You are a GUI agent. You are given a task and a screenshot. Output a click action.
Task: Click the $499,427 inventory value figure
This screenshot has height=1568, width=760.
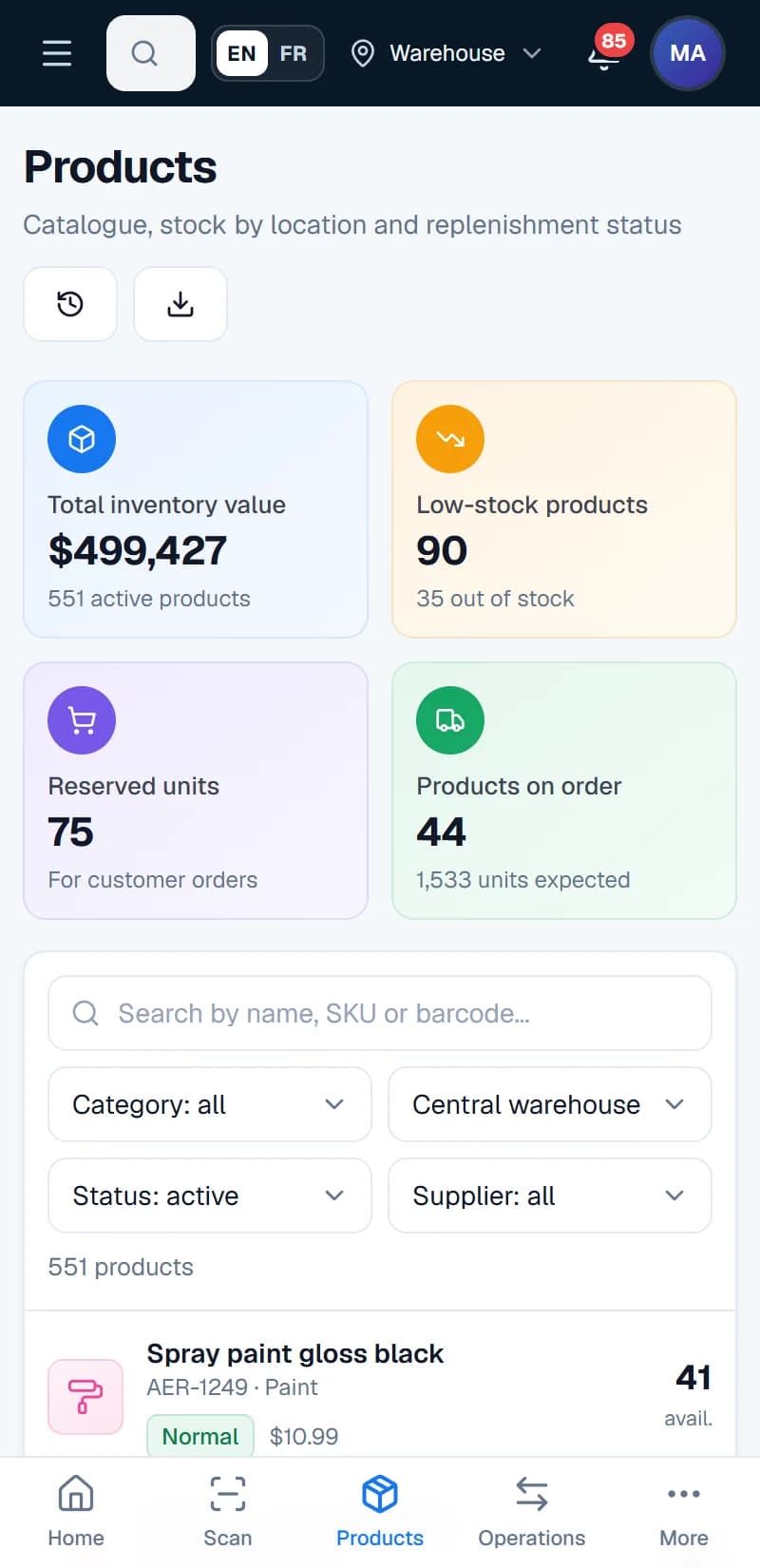(138, 550)
